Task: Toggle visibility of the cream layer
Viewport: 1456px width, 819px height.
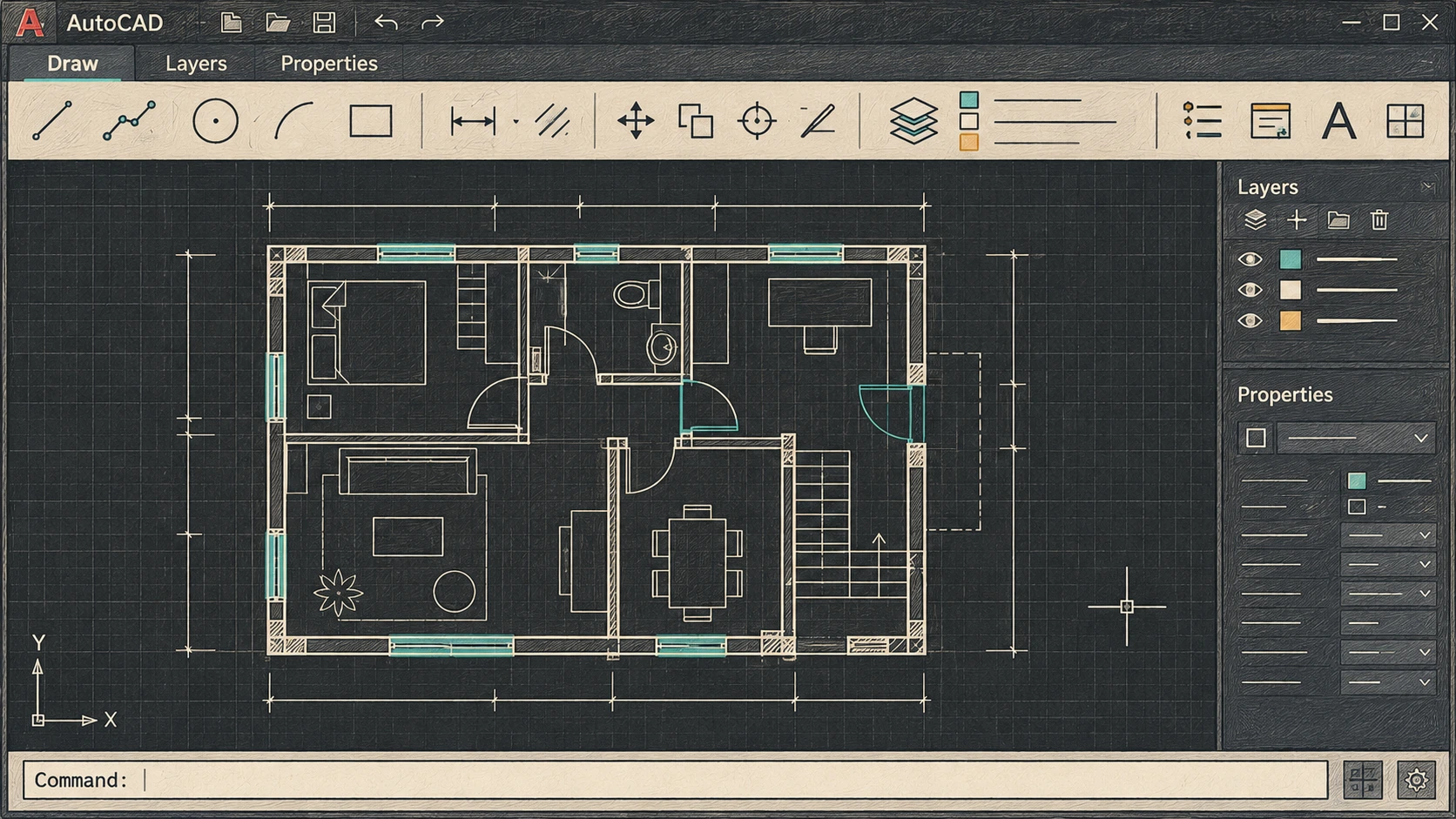Action: (1250, 290)
